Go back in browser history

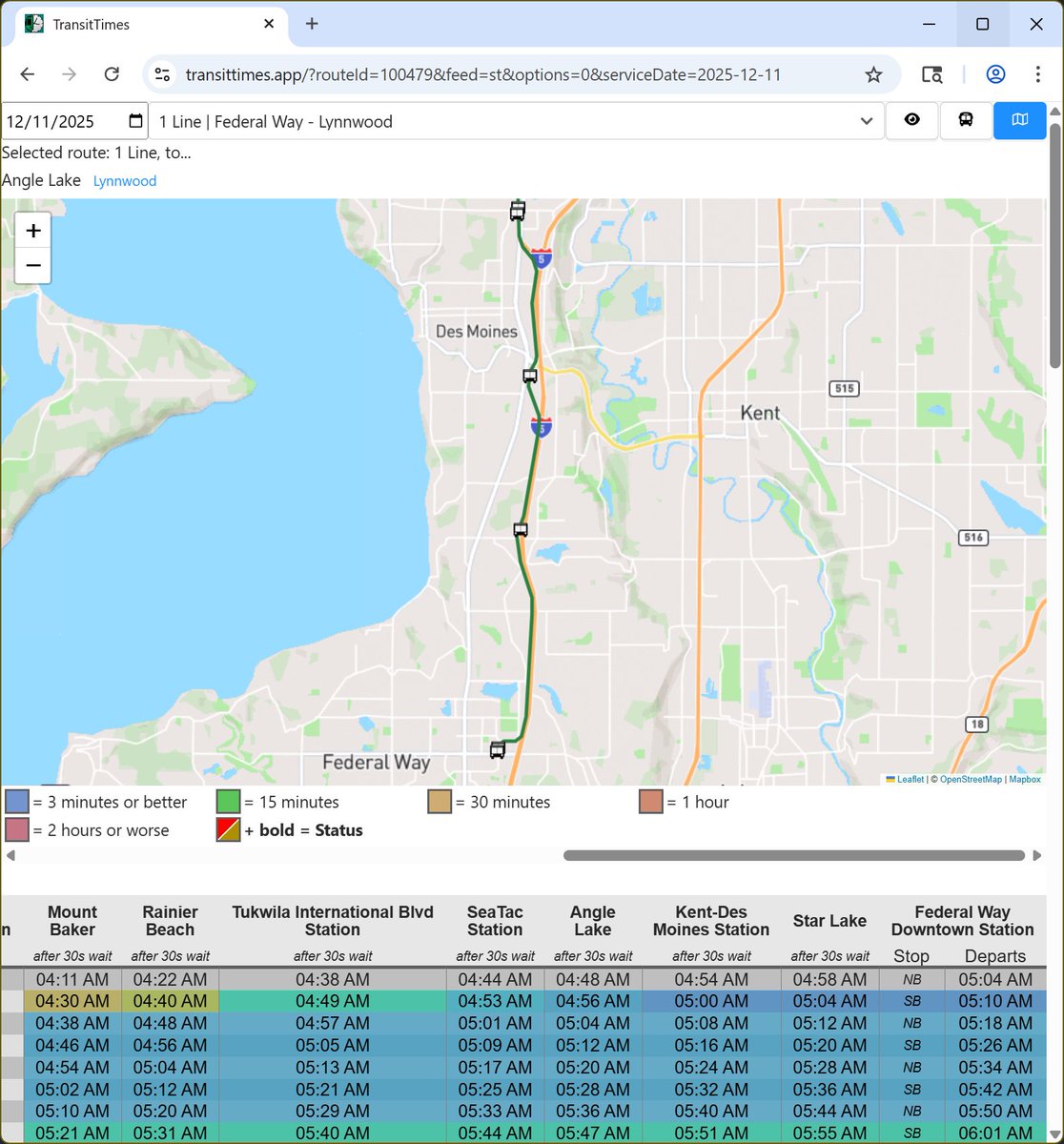(x=28, y=74)
